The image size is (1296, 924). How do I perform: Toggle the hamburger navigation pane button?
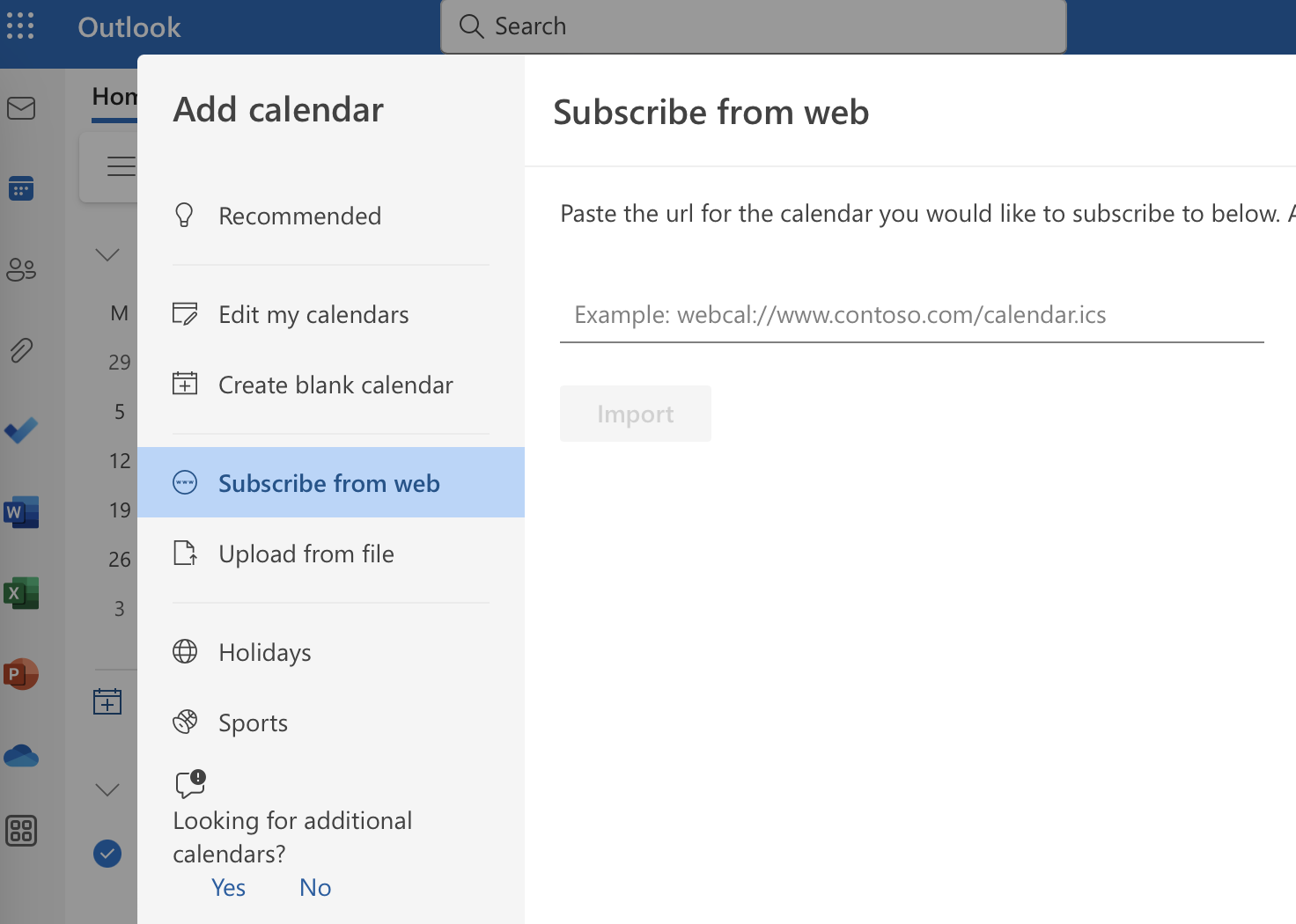tap(121, 165)
